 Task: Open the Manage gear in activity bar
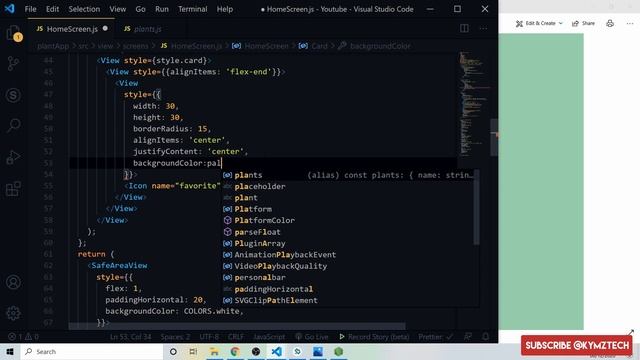coord(13,313)
